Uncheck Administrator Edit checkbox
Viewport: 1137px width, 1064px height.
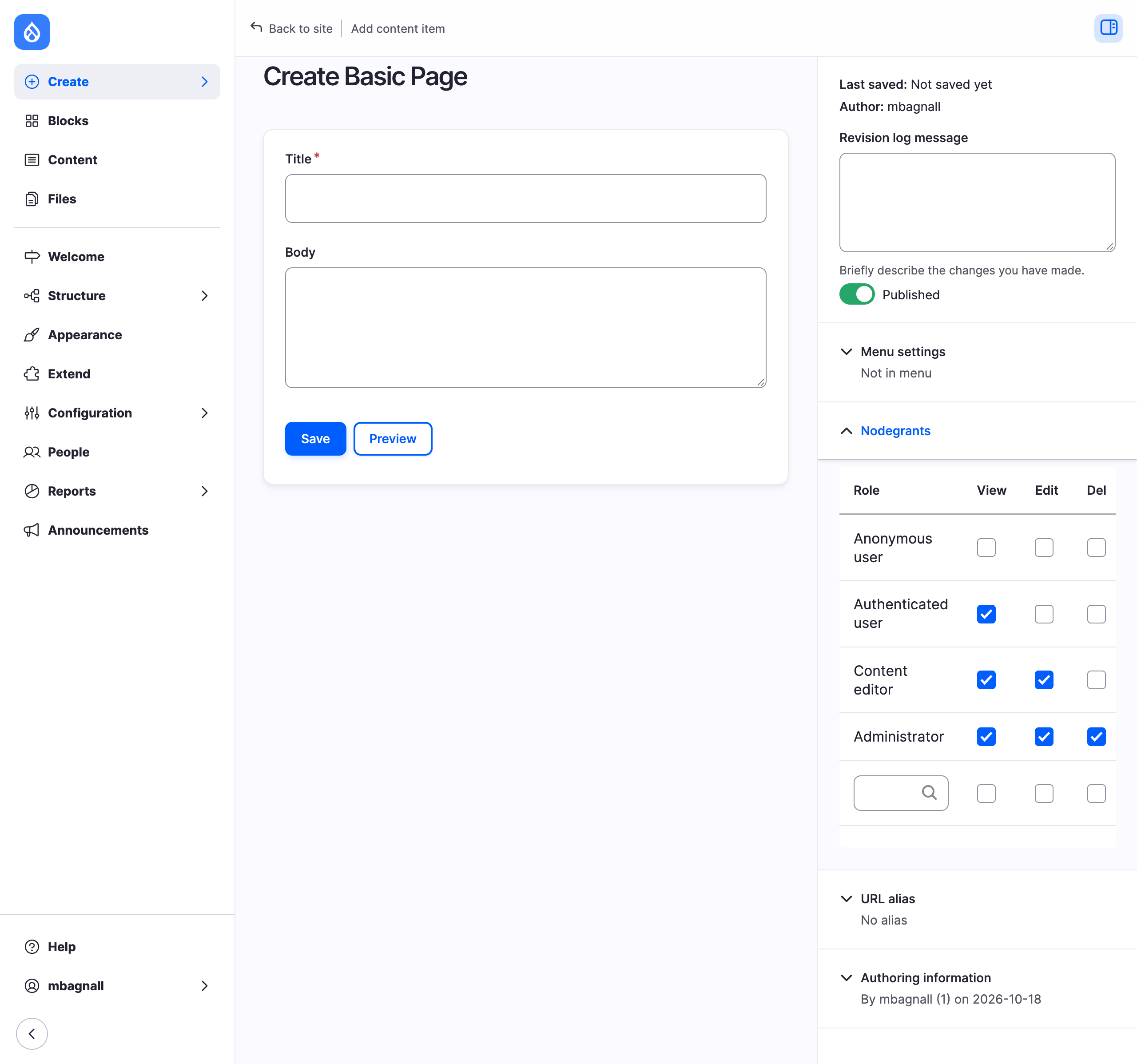1044,736
